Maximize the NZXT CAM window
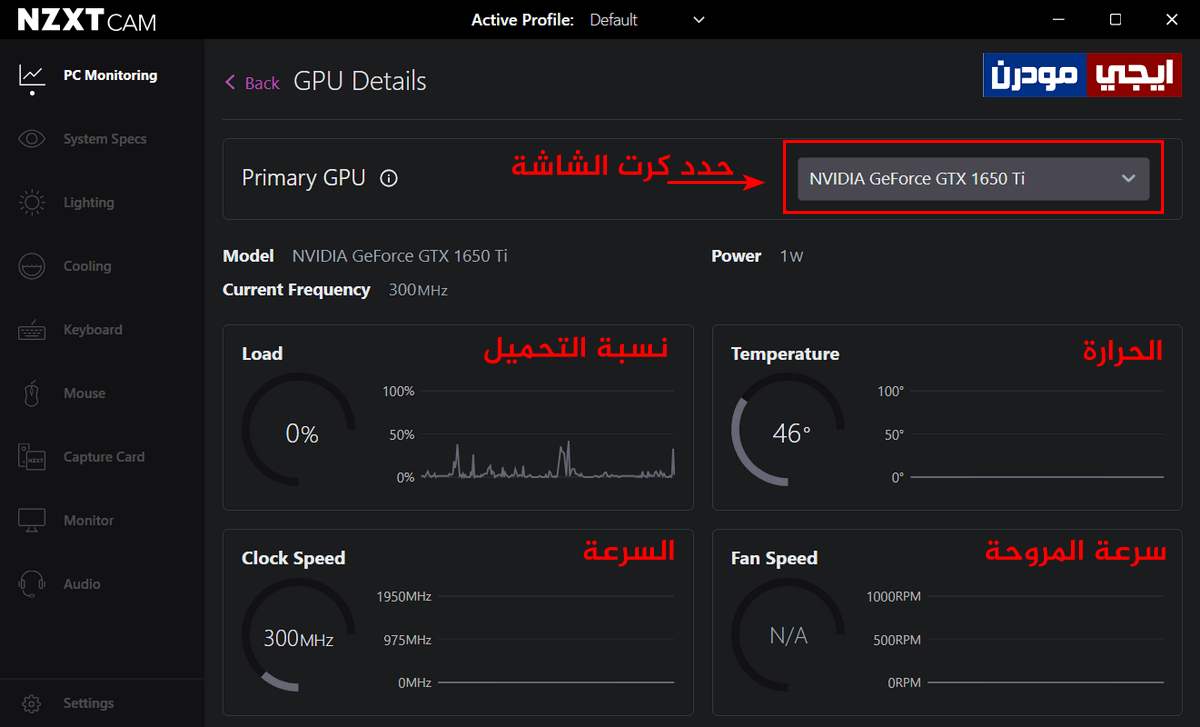 pyautogui.click(x=1115, y=19)
